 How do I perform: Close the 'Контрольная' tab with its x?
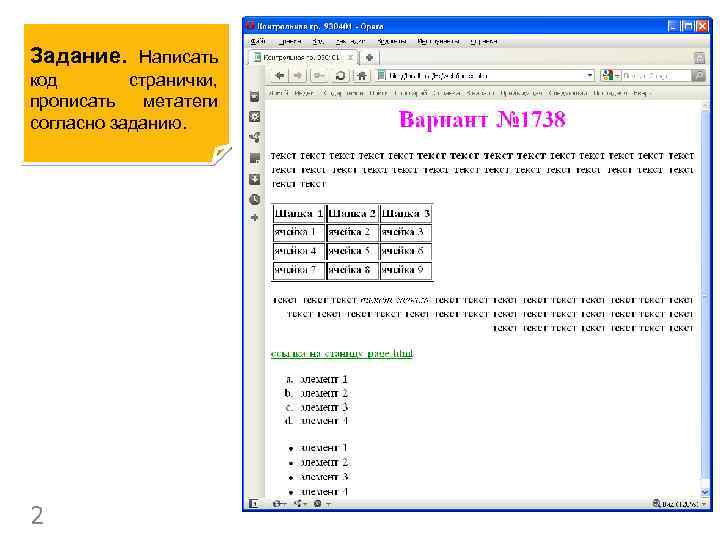tap(350, 57)
